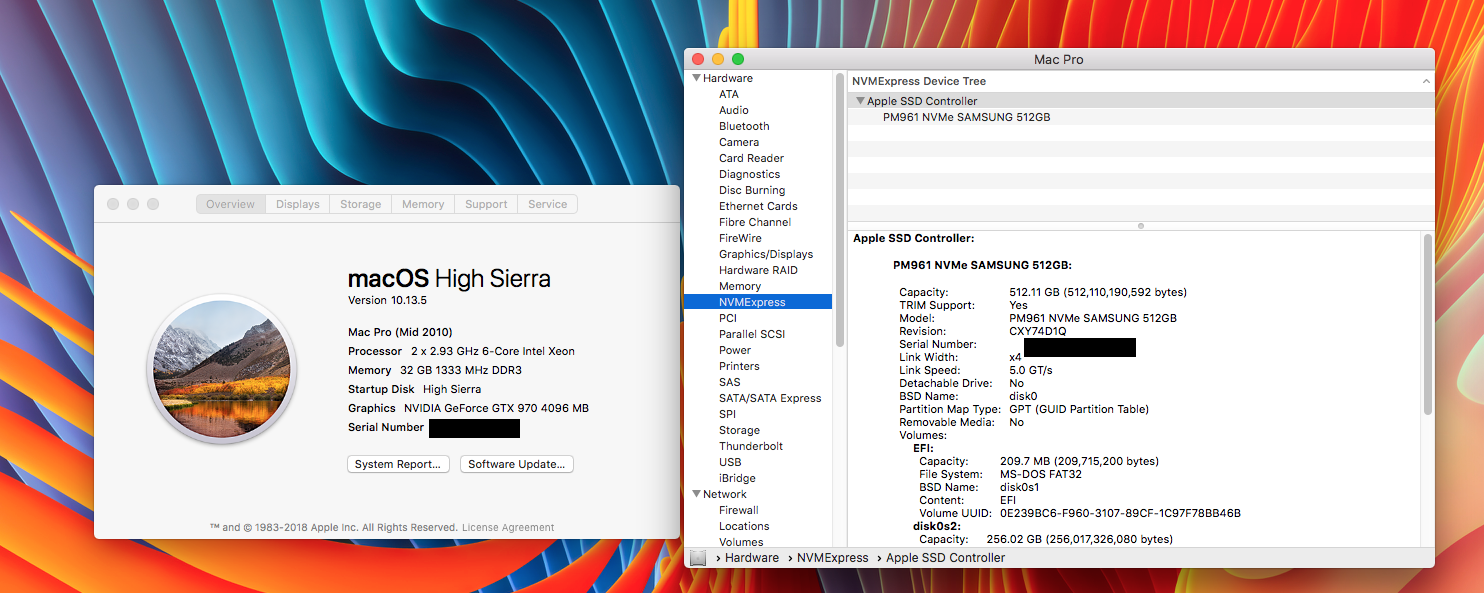The height and width of the screenshot is (593, 1484).
Task: Click the yellow minimize button on Mac Pro window
Action: (x=718, y=59)
